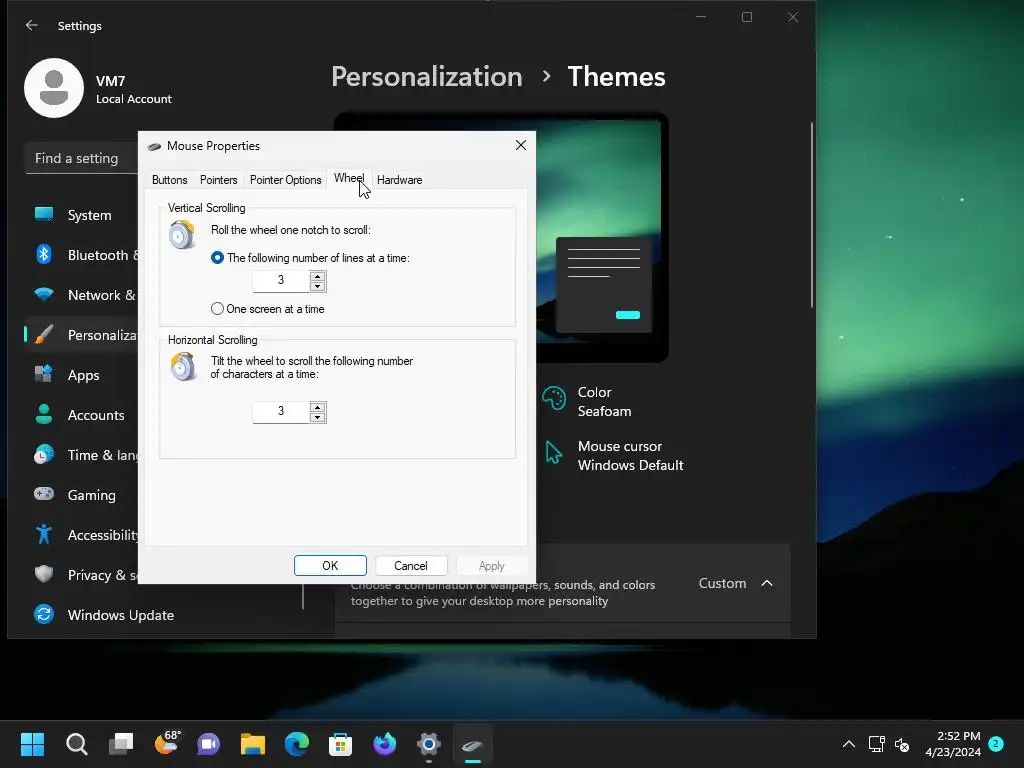
Task: Click the VM7 user account avatar
Action: coord(54,88)
